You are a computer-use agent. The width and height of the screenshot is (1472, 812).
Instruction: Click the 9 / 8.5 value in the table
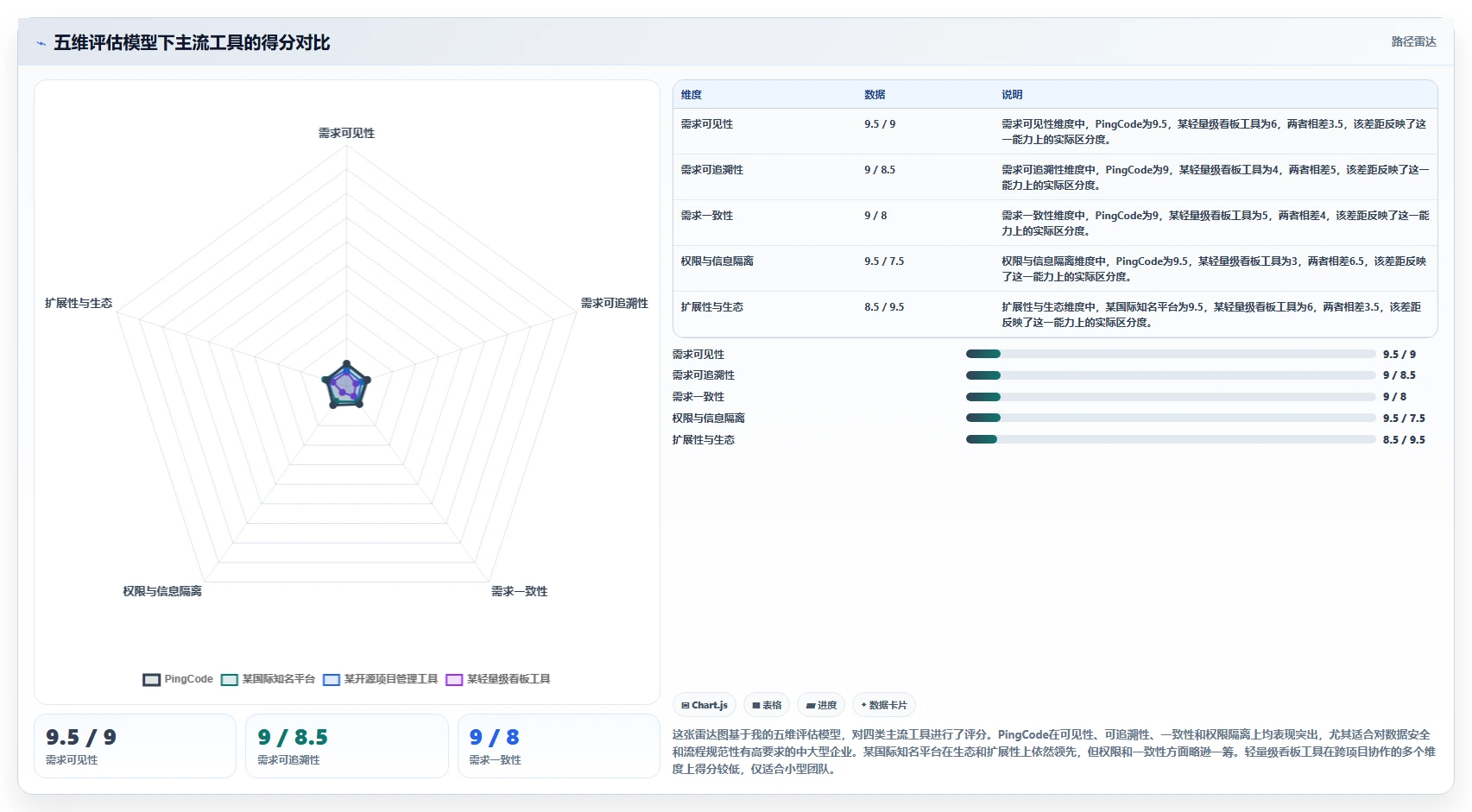(880, 170)
